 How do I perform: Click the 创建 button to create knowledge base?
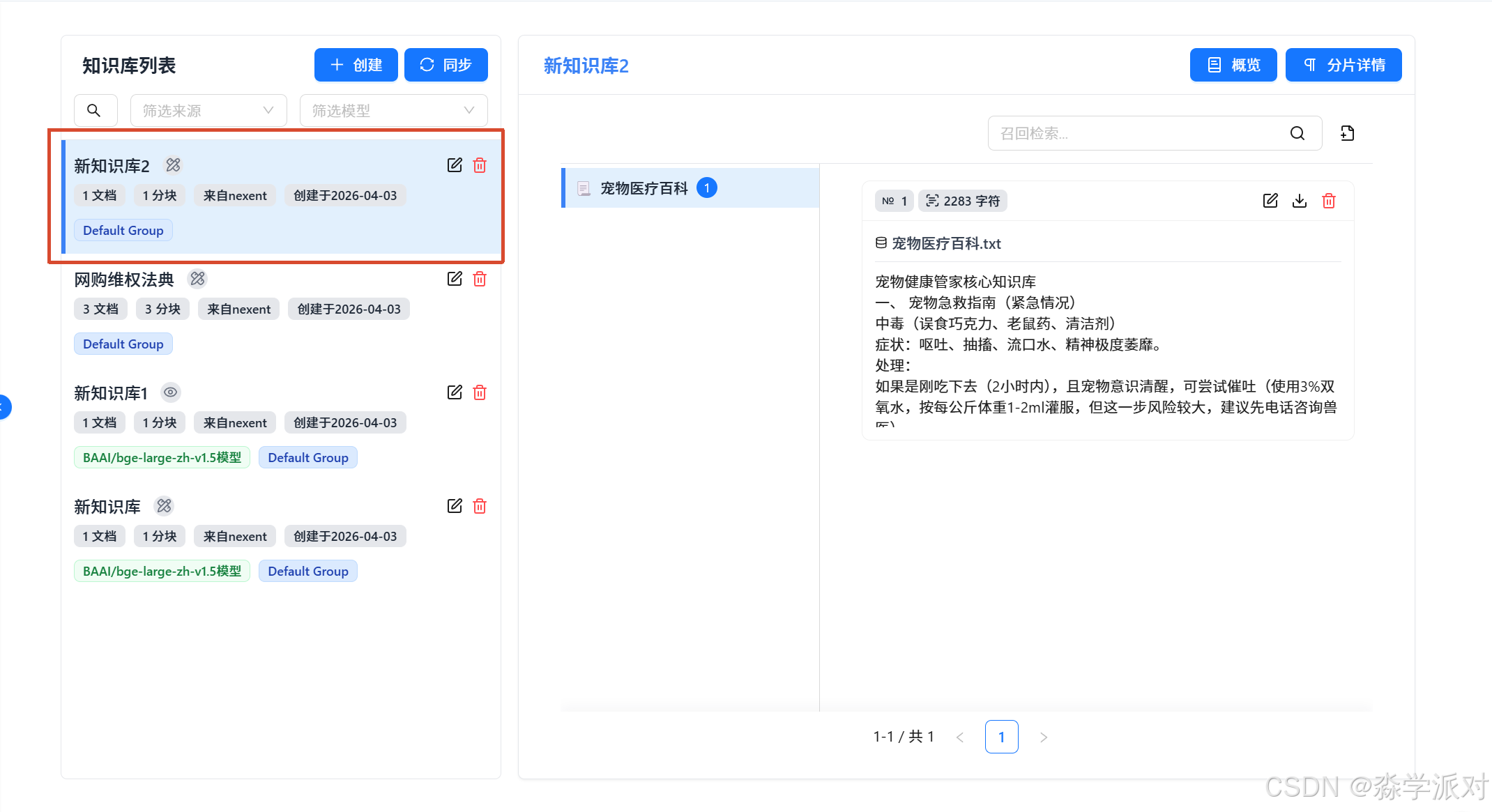pos(356,64)
